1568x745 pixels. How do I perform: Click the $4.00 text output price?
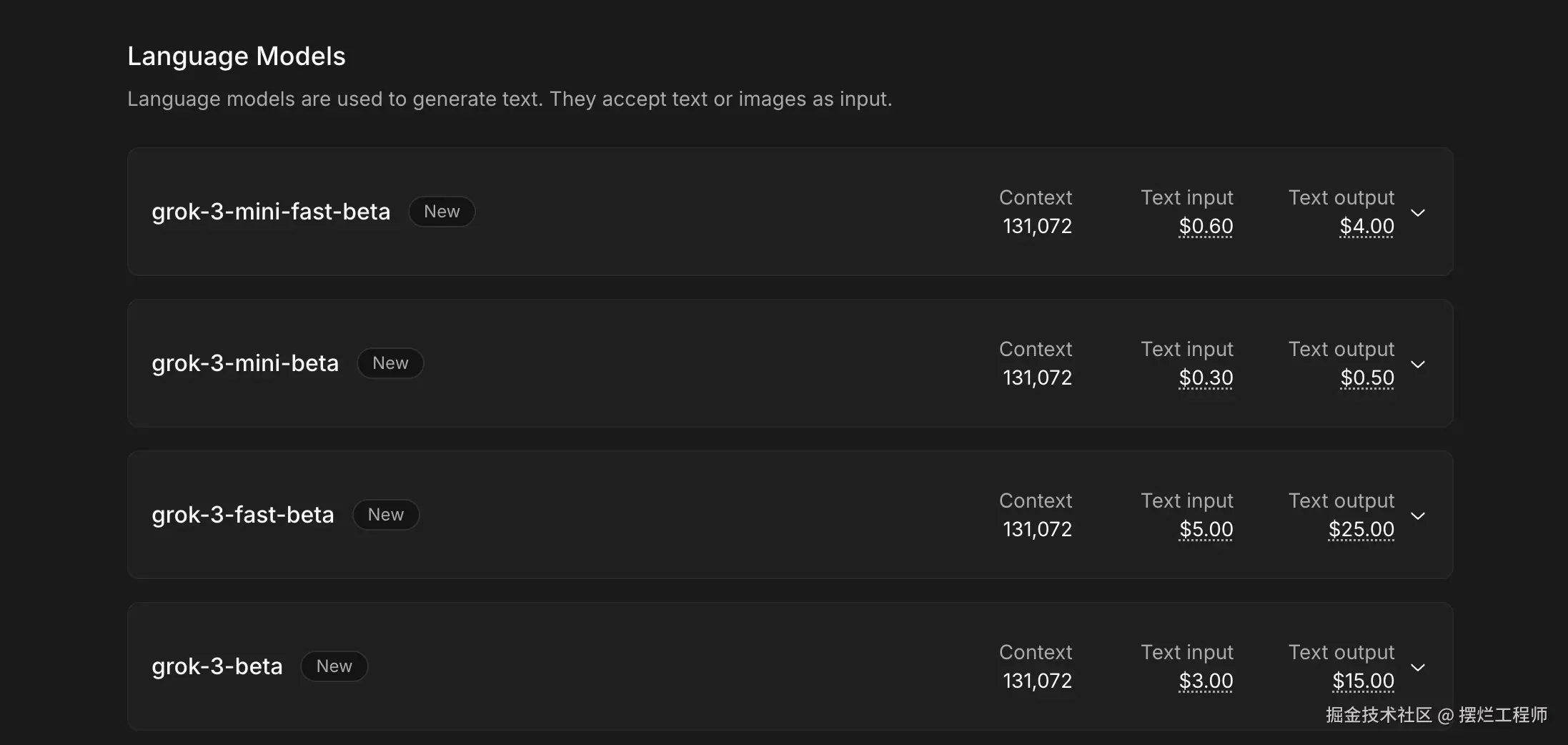click(1366, 226)
